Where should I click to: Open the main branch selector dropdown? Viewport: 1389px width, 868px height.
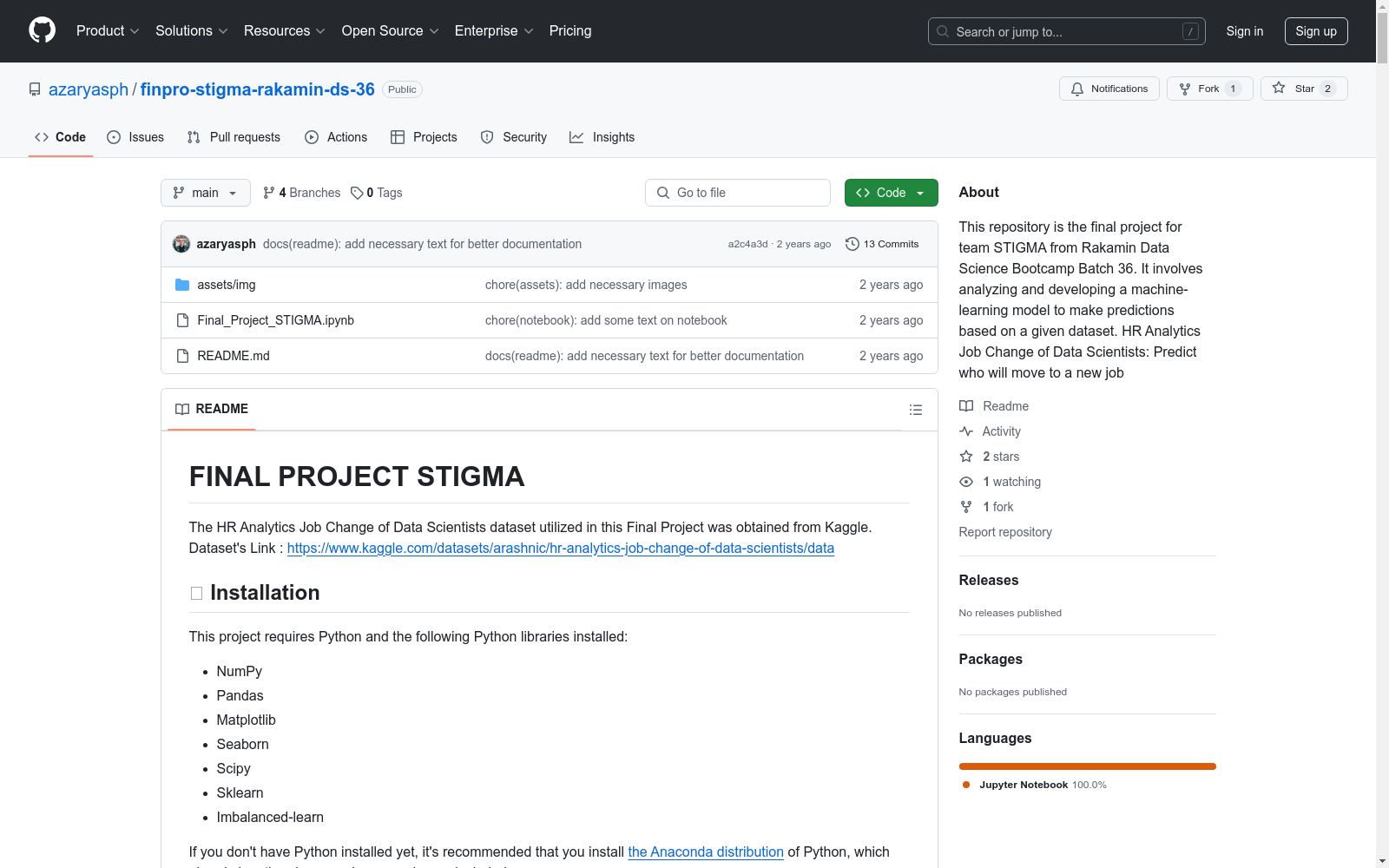pyautogui.click(x=206, y=193)
